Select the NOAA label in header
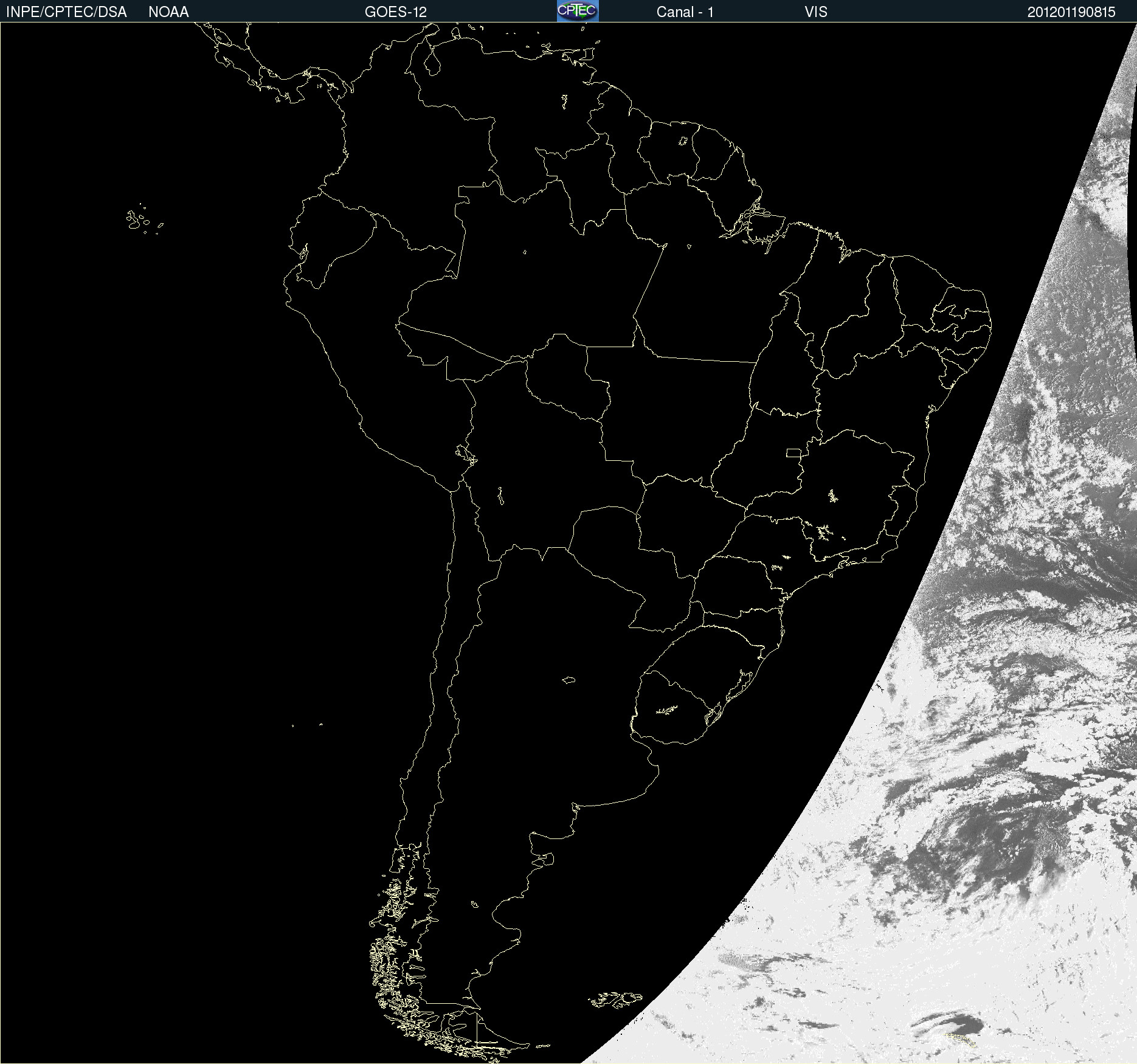The image size is (1137, 1064). [168, 12]
